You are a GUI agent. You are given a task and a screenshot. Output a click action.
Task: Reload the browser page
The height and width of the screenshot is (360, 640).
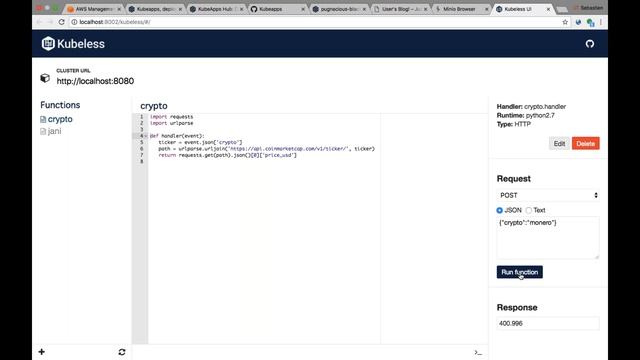(x=62, y=22)
